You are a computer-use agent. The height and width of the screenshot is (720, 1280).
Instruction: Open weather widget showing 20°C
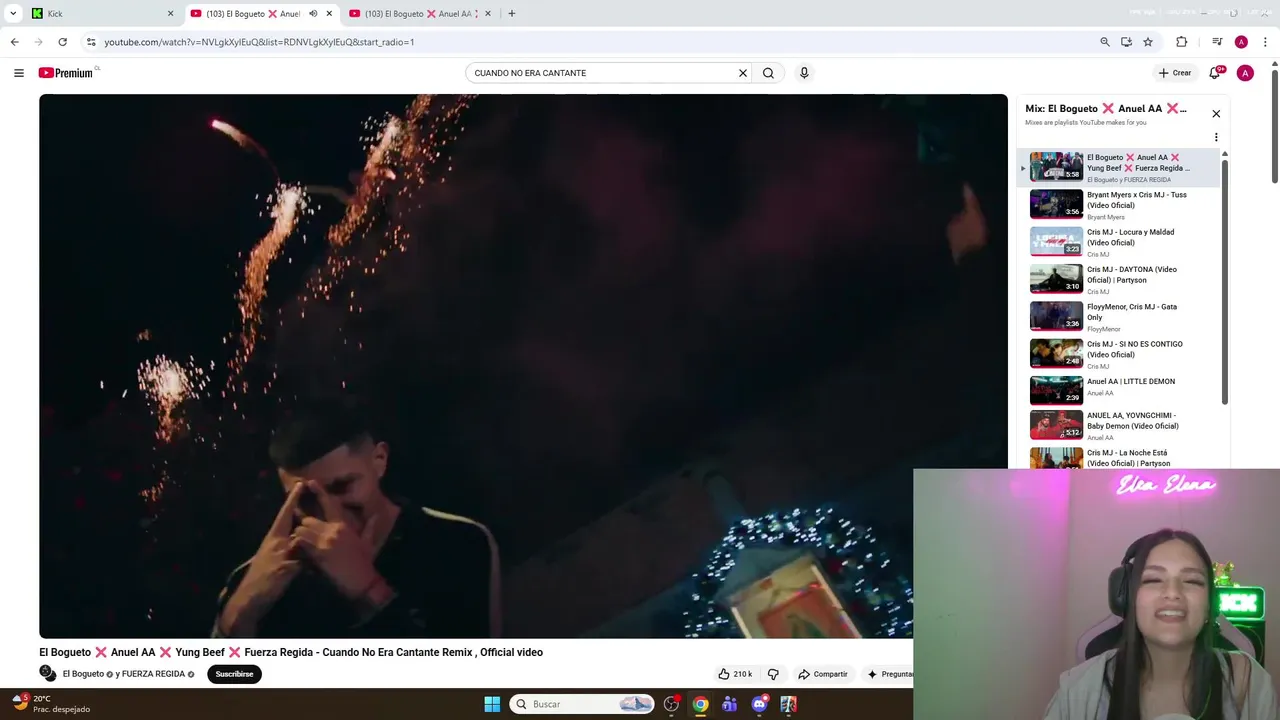pos(50,704)
